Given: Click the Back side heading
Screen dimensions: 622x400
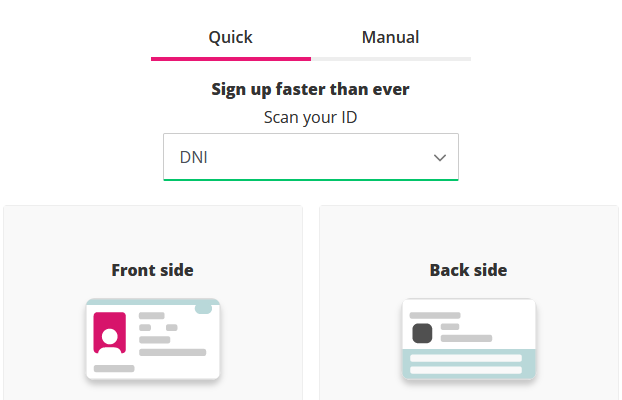Looking at the screenshot, I should click(x=468, y=270).
